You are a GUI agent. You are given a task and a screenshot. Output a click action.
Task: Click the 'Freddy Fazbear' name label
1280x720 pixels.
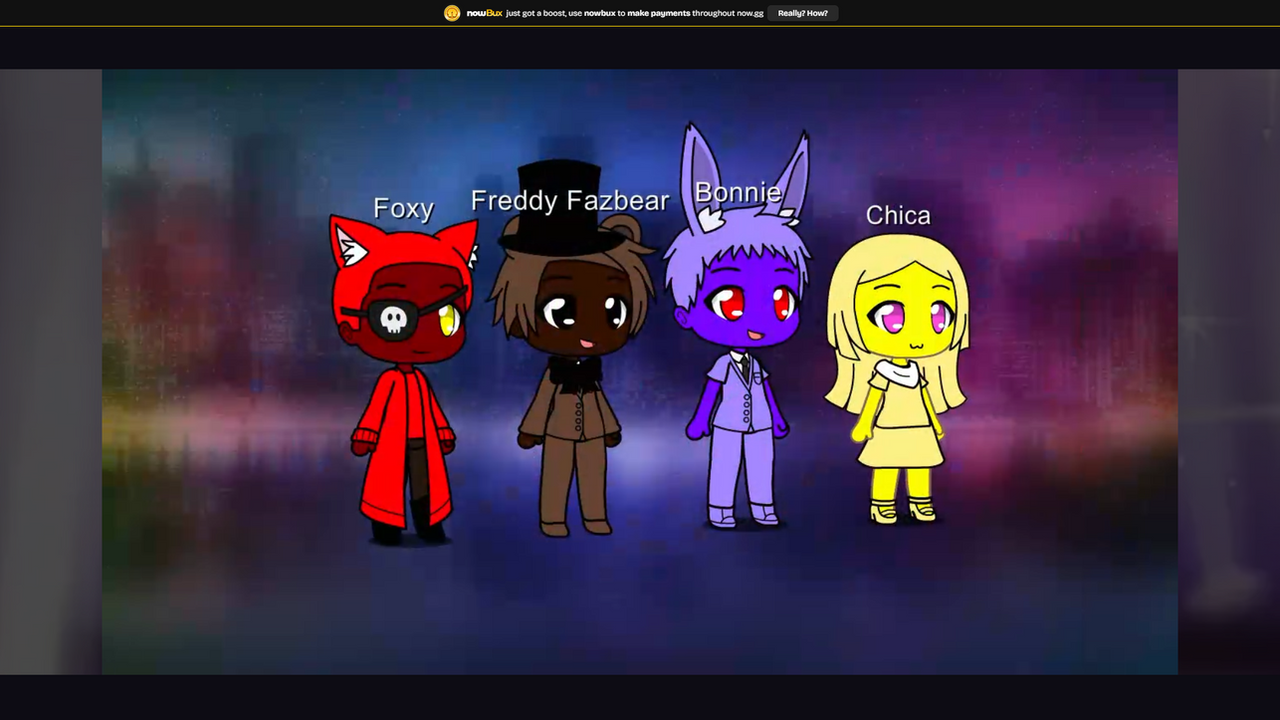click(570, 201)
